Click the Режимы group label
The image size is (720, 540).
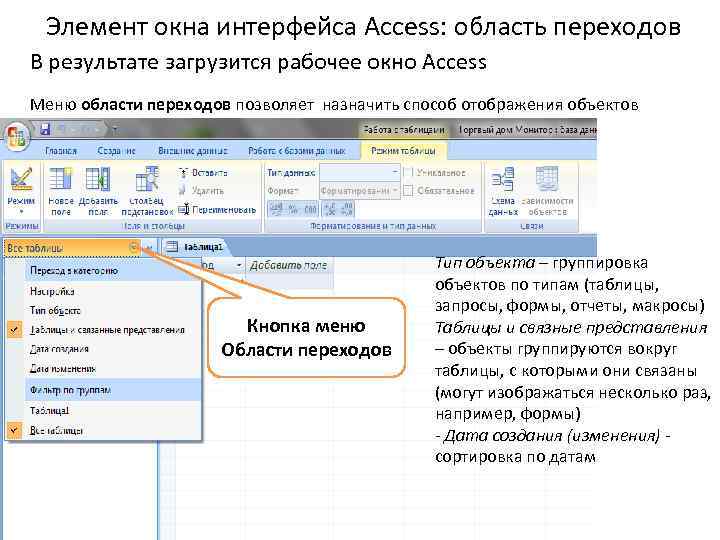(x=22, y=226)
